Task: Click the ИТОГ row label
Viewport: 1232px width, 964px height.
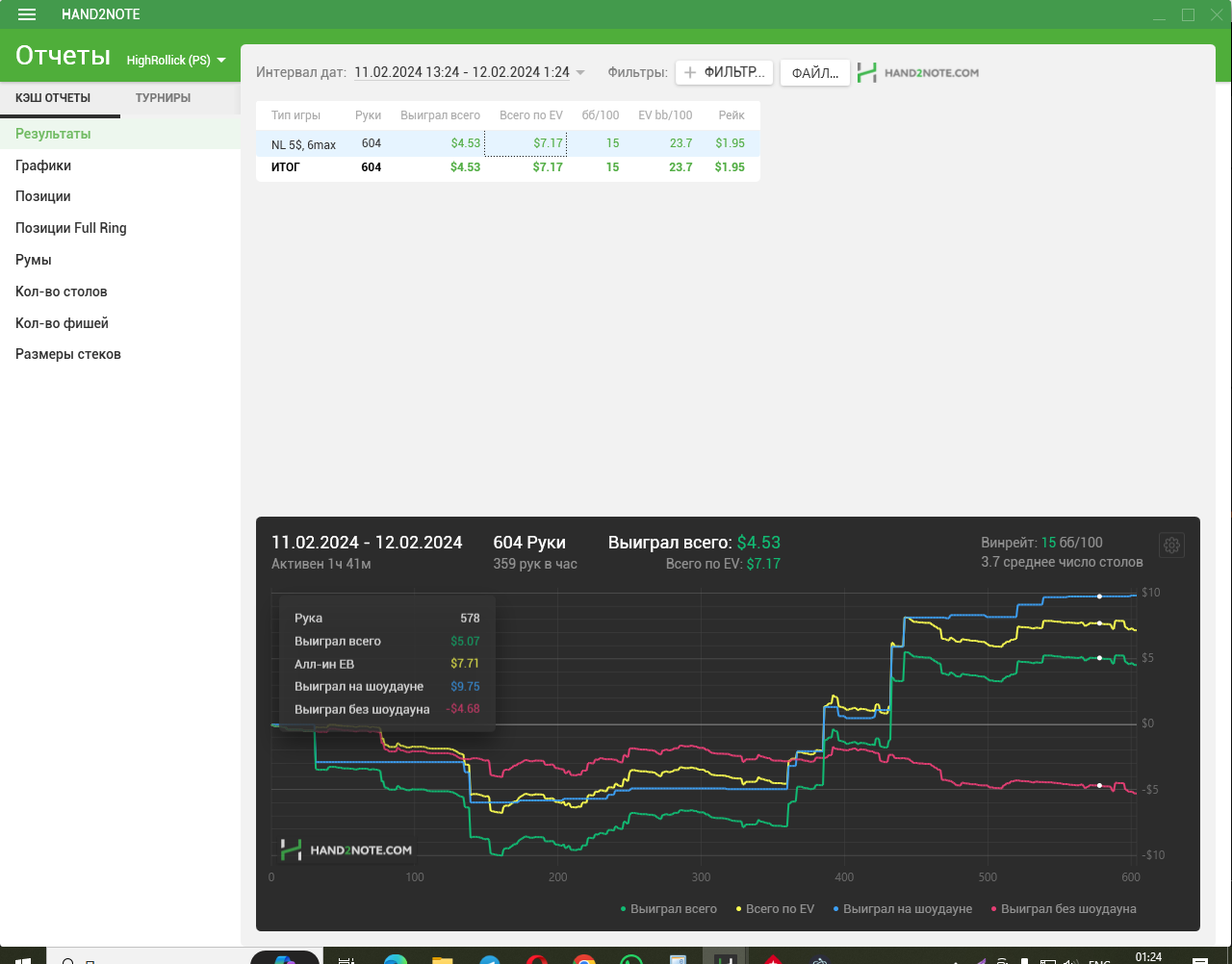Action: coord(285,167)
